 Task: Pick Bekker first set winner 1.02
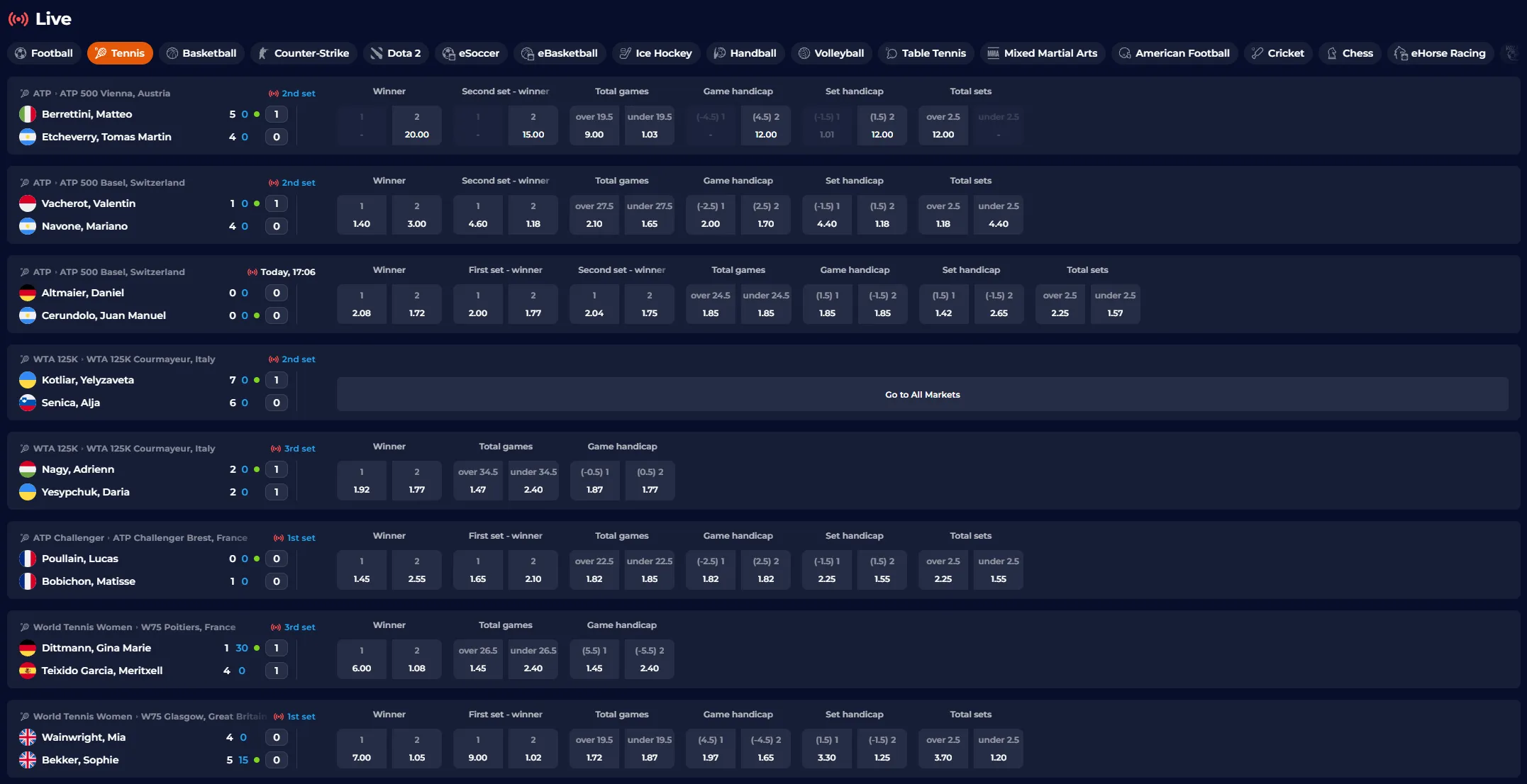(x=533, y=749)
